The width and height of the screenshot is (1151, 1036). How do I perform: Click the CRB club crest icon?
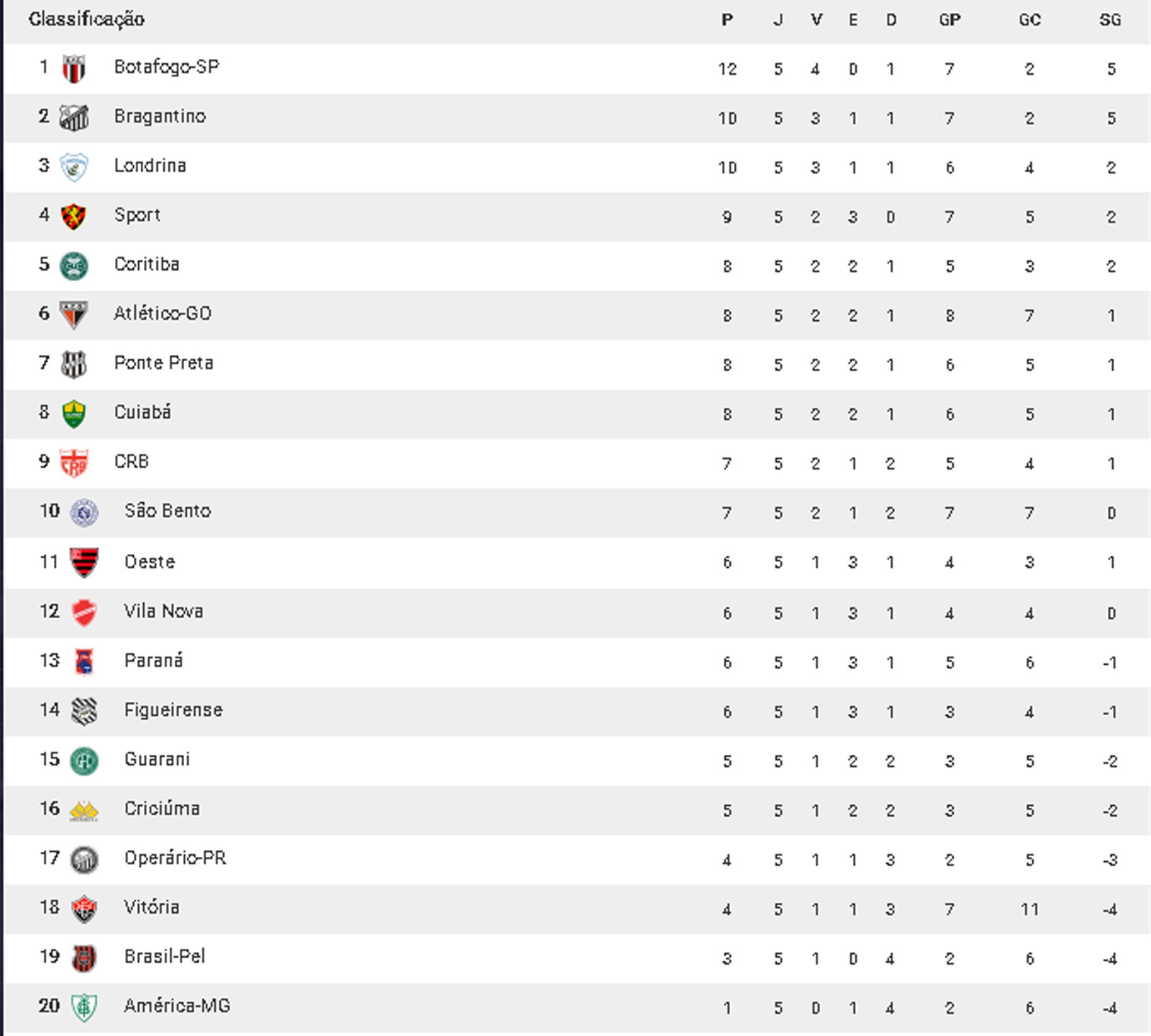(73, 464)
